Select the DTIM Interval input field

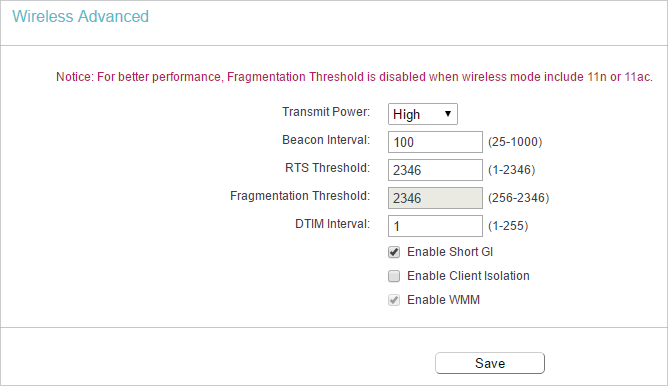(435, 226)
